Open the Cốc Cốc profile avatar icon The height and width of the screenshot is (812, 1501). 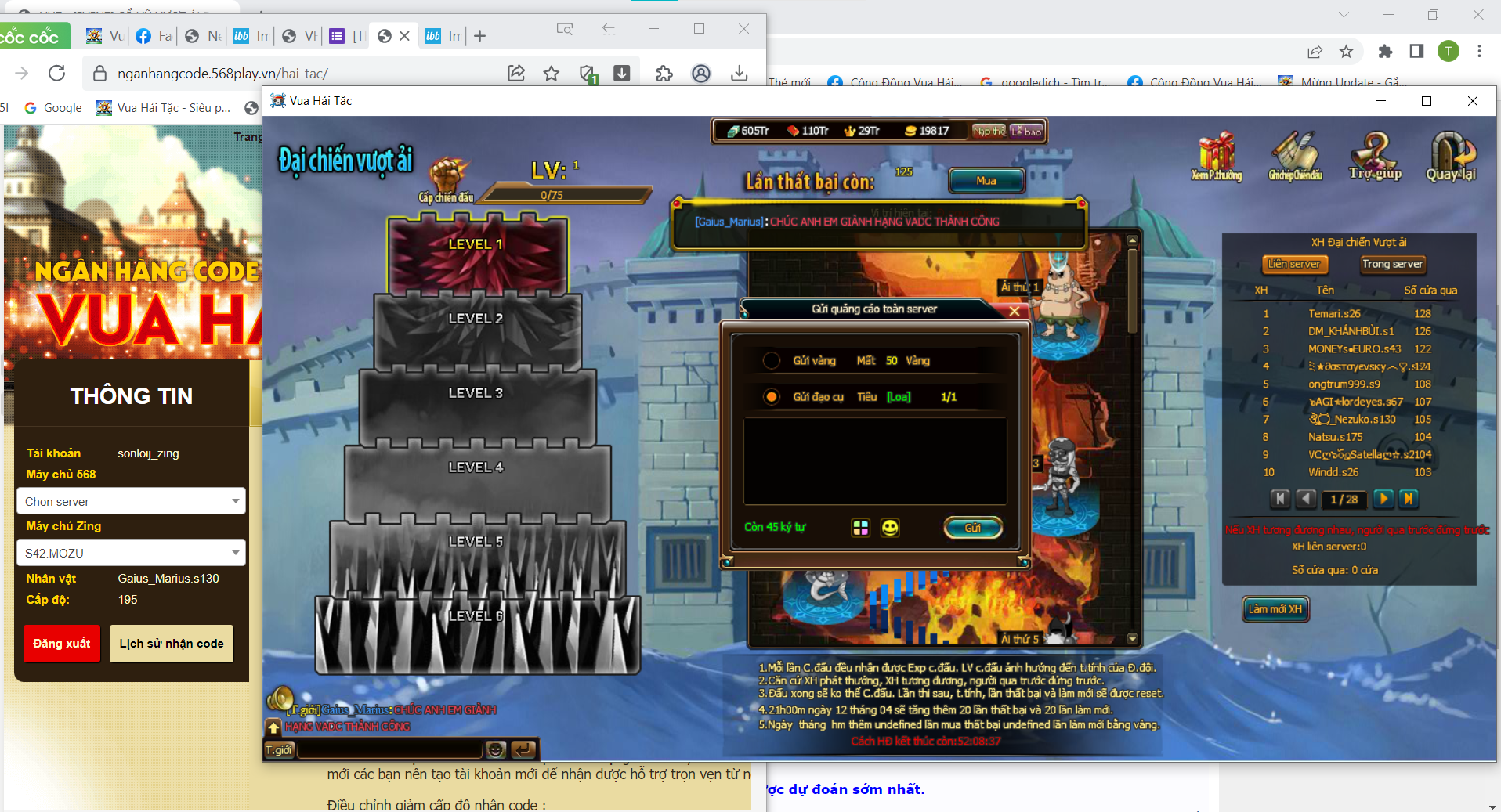[x=701, y=73]
